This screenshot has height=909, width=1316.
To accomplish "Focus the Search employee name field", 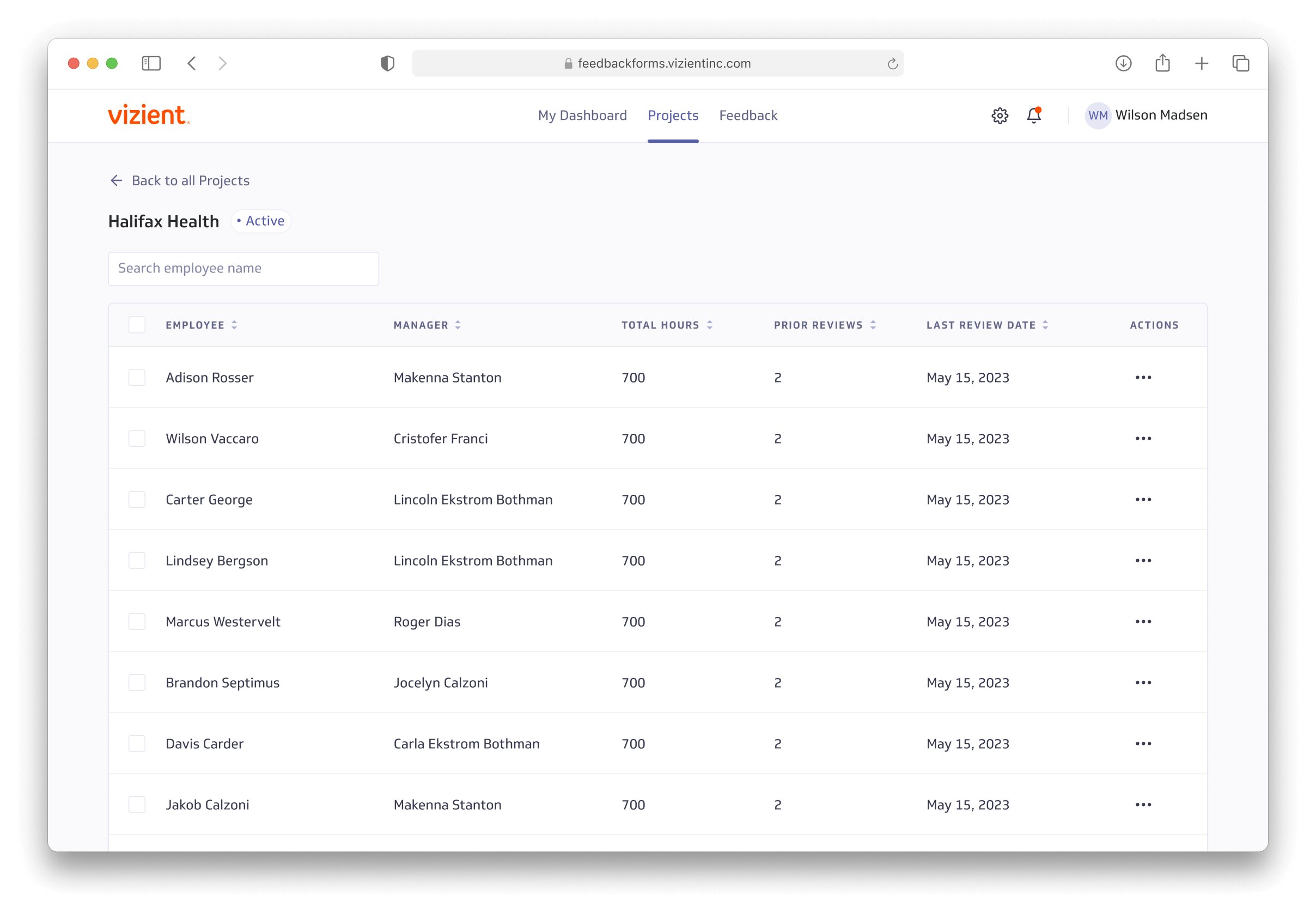I will click(243, 268).
